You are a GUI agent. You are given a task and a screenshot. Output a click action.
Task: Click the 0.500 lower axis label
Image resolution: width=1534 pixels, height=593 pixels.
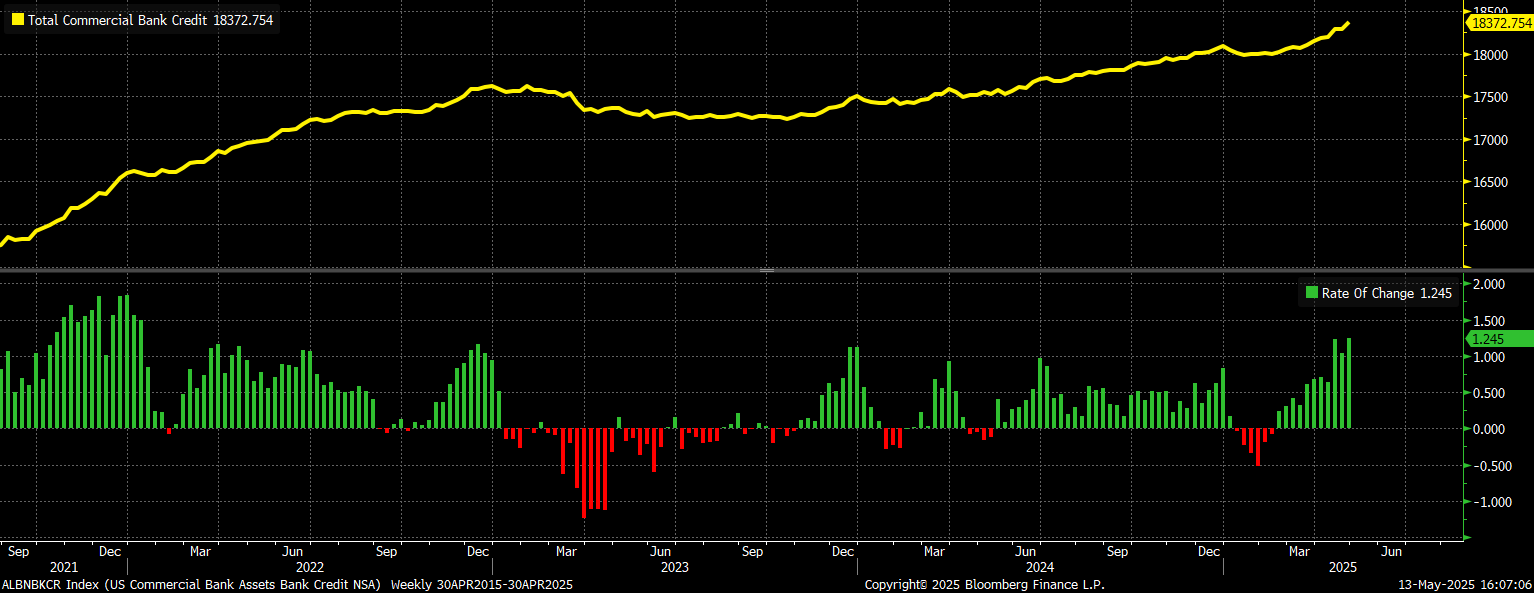click(x=1489, y=393)
